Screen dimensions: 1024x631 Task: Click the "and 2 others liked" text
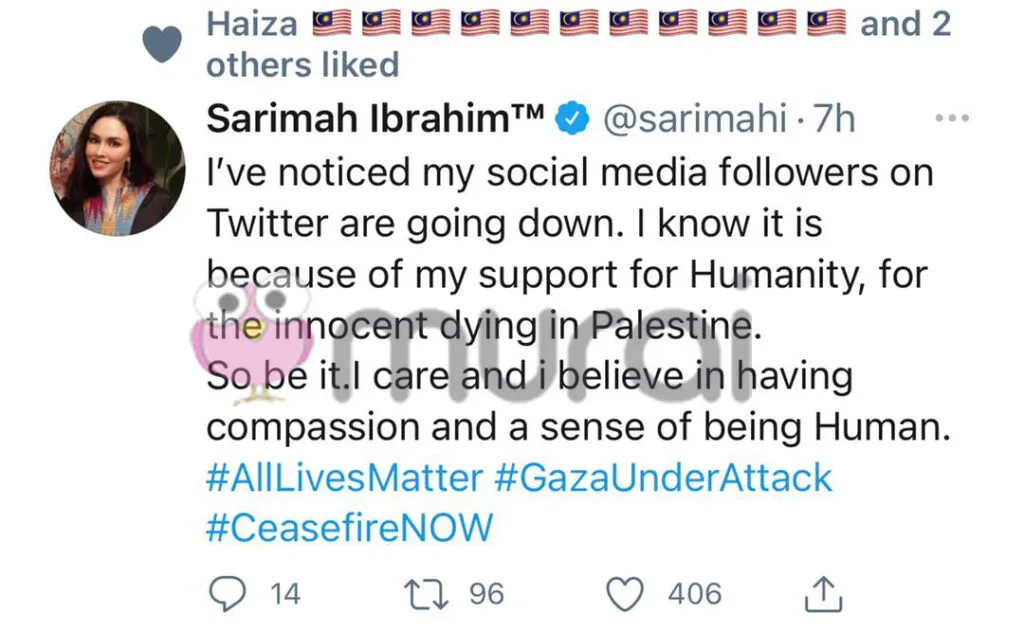[302, 65]
